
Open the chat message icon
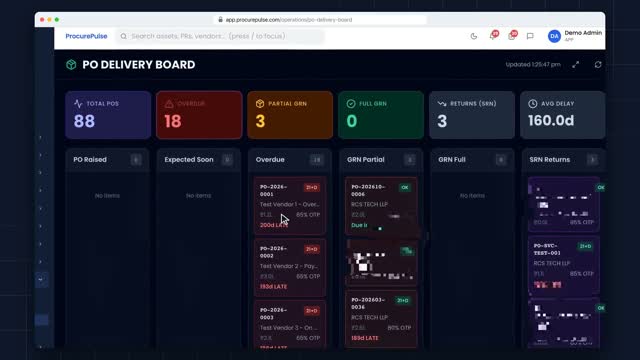click(530, 36)
